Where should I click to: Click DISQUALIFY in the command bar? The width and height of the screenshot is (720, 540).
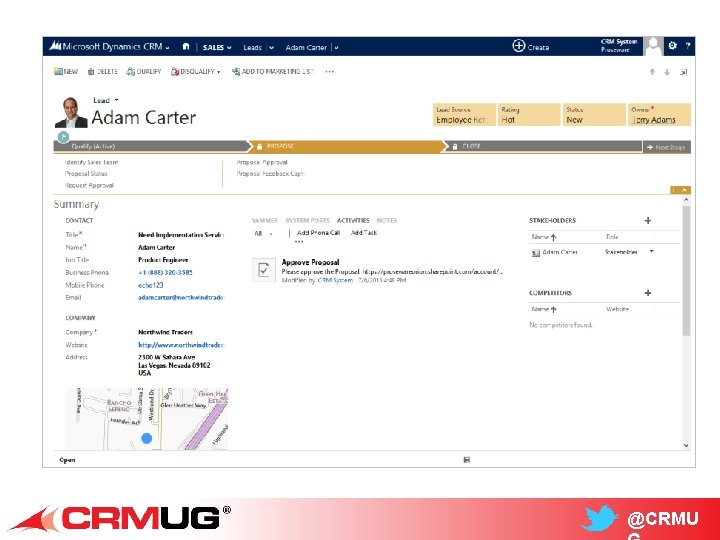(x=193, y=72)
